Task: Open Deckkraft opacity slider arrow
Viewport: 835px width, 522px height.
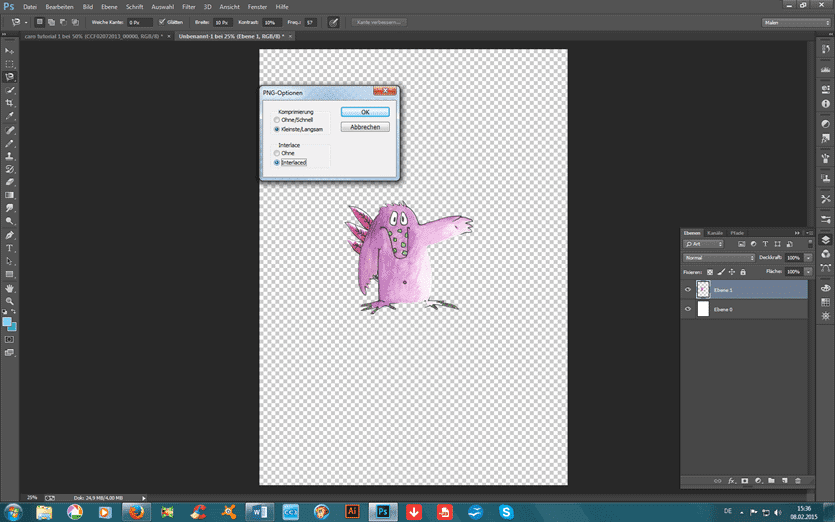Action: (808, 258)
